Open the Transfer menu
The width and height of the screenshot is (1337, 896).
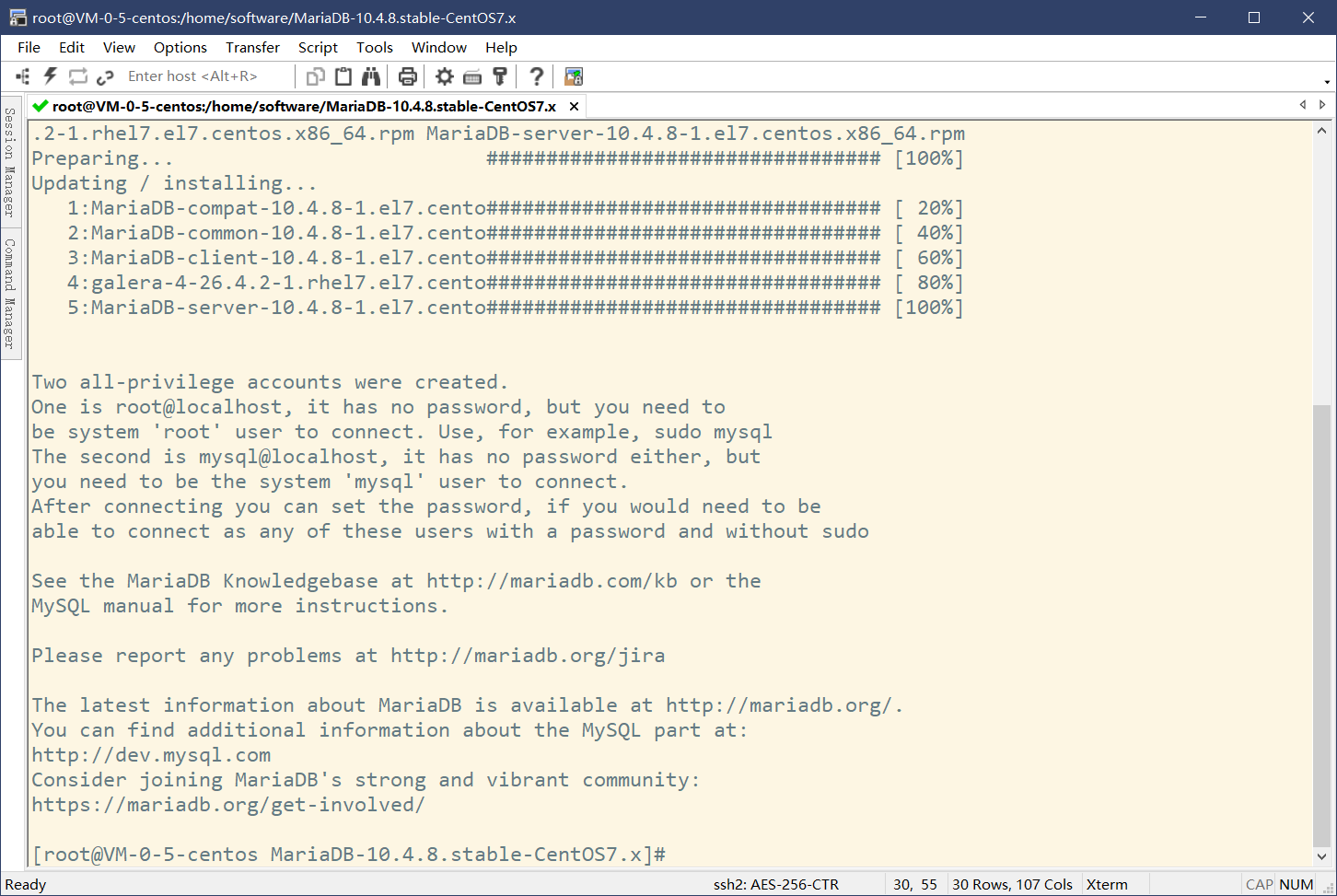pos(252,48)
